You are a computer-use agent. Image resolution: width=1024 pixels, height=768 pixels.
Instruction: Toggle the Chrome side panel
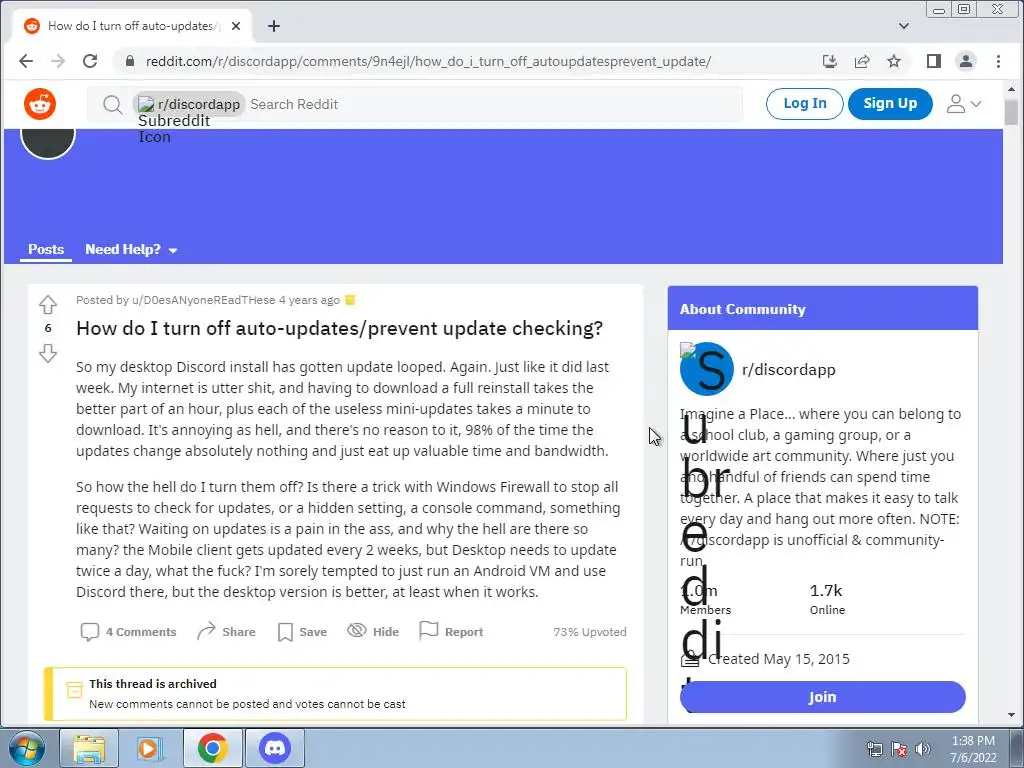point(933,61)
